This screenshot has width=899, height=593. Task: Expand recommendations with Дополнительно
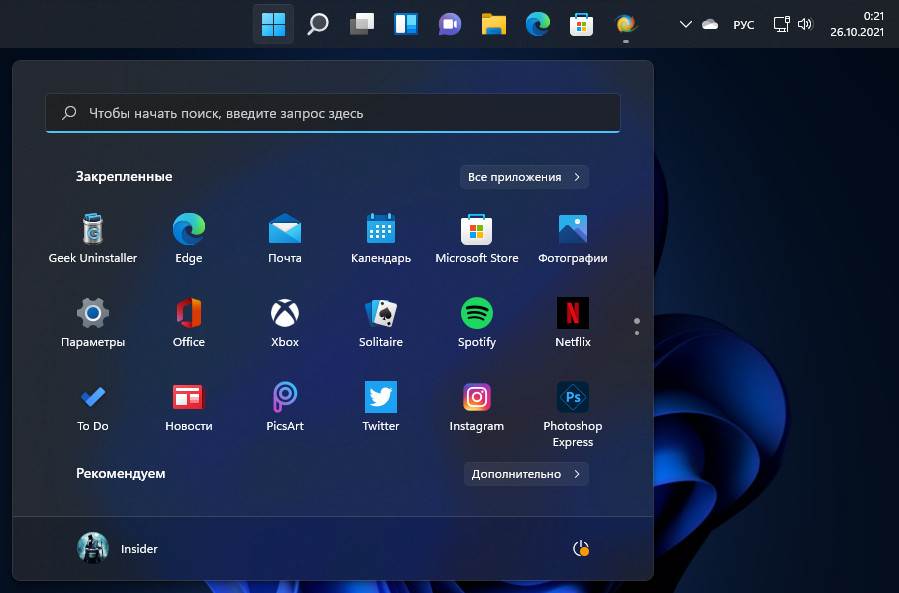tap(526, 474)
